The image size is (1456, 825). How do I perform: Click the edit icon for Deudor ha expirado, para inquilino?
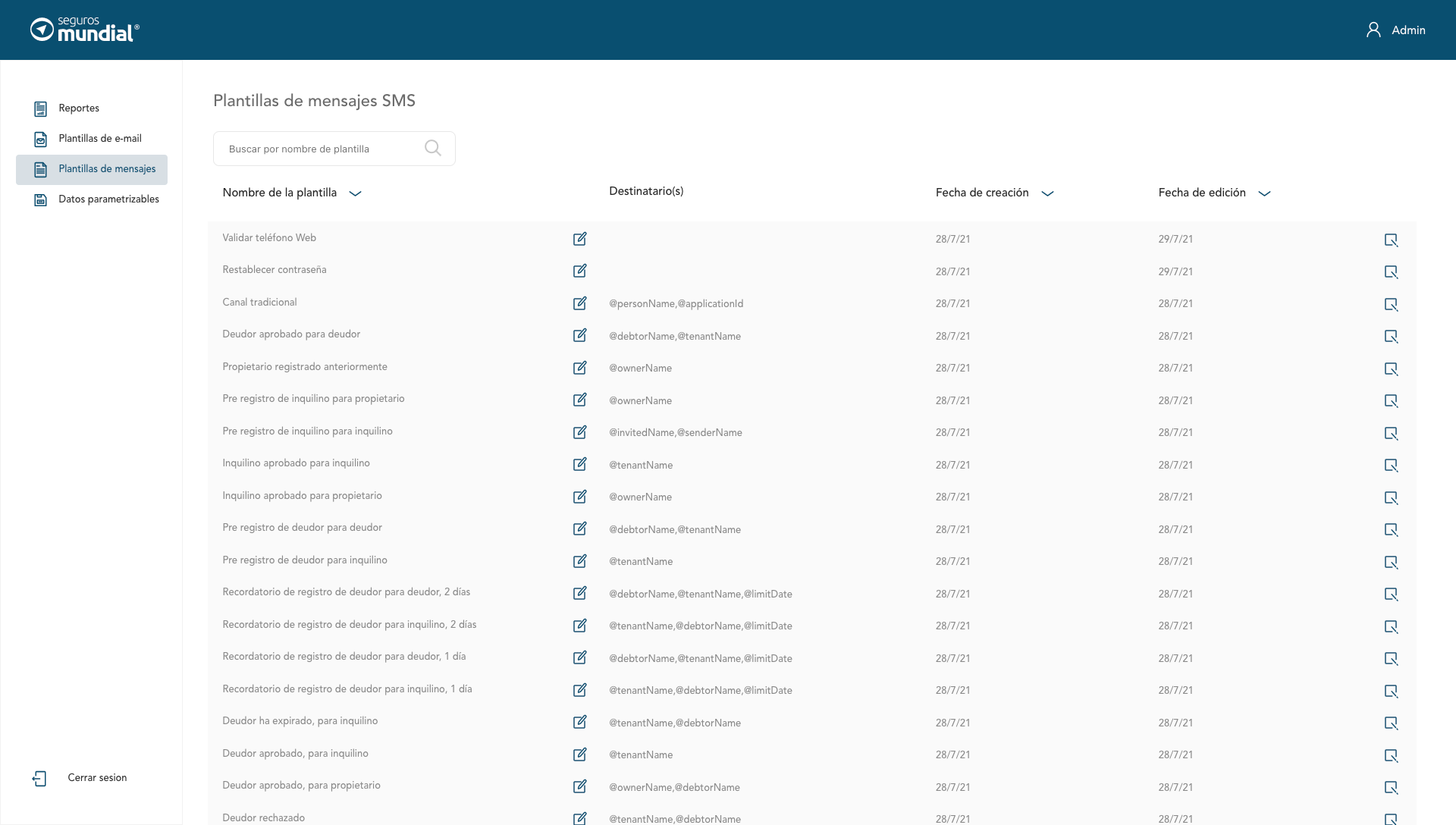(579, 722)
